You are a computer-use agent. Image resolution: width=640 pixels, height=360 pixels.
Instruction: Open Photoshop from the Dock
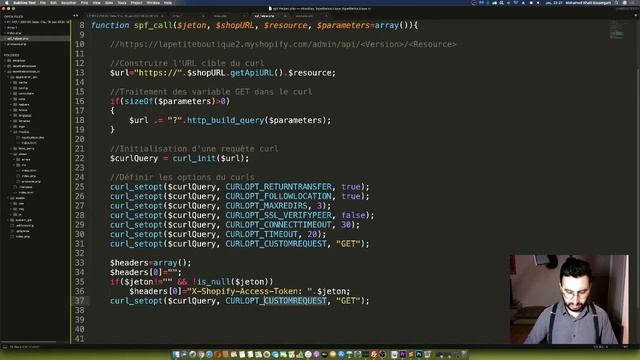coord(419,354)
